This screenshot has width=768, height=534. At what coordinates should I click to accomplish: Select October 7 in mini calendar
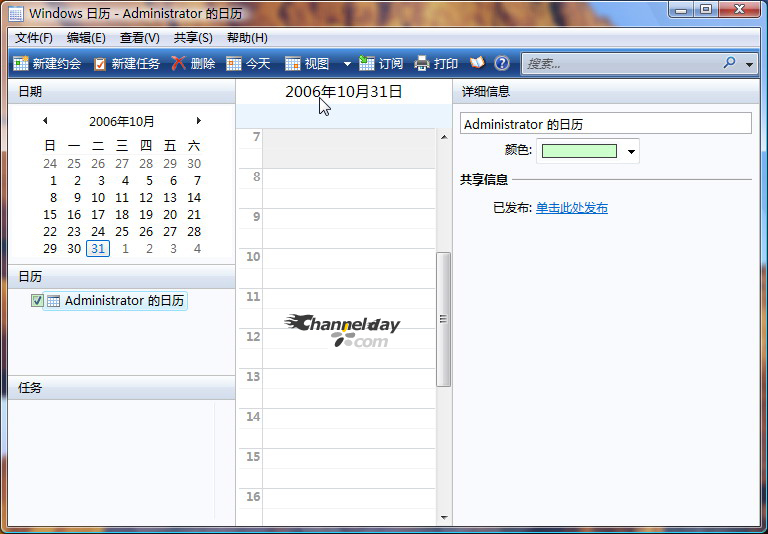(197, 181)
